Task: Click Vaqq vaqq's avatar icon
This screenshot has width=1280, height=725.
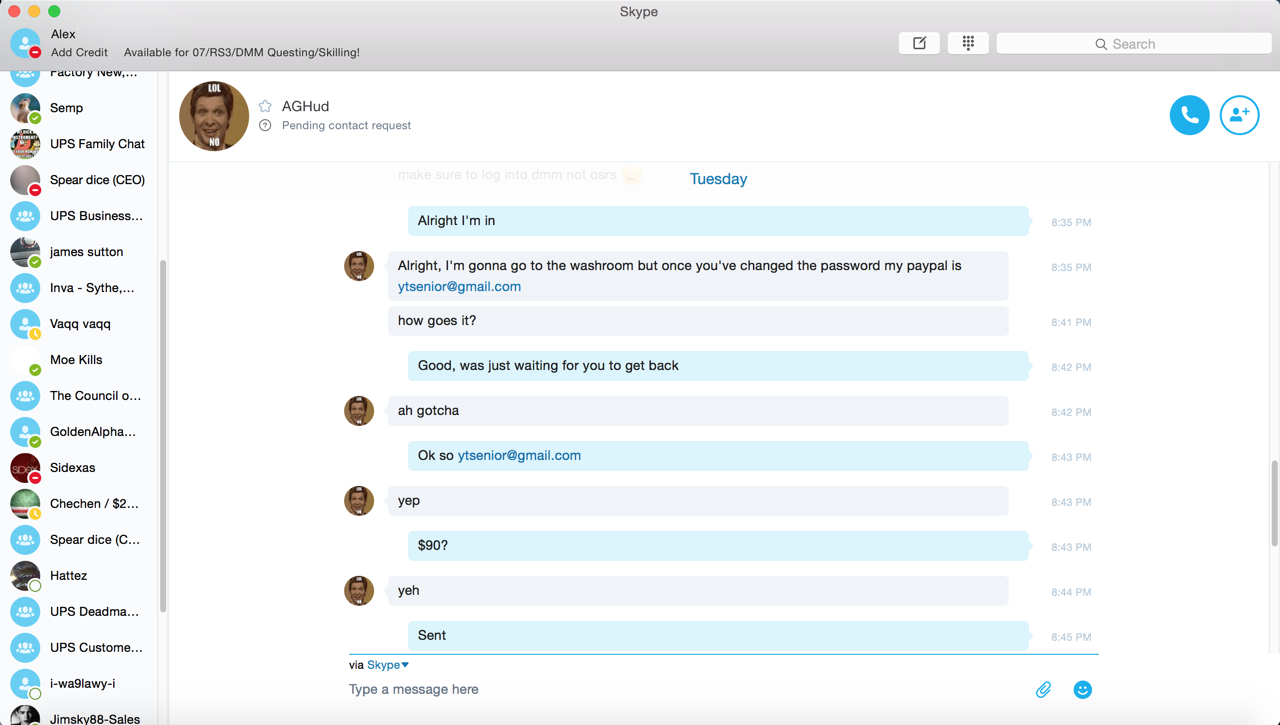Action: (x=25, y=324)
